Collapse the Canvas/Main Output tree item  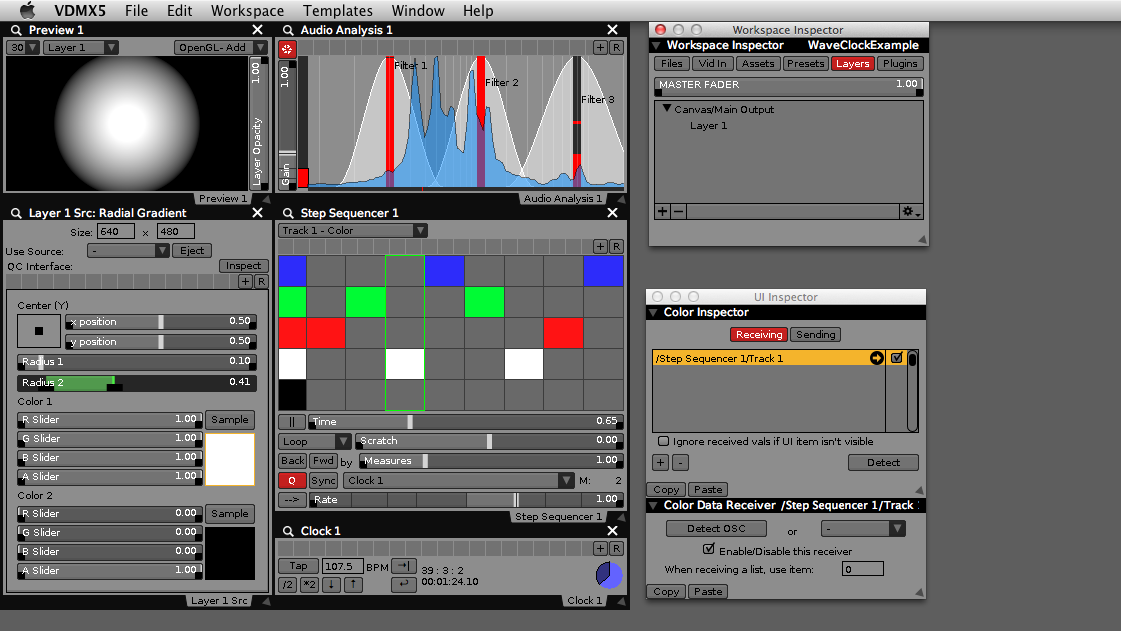(666, 109)
